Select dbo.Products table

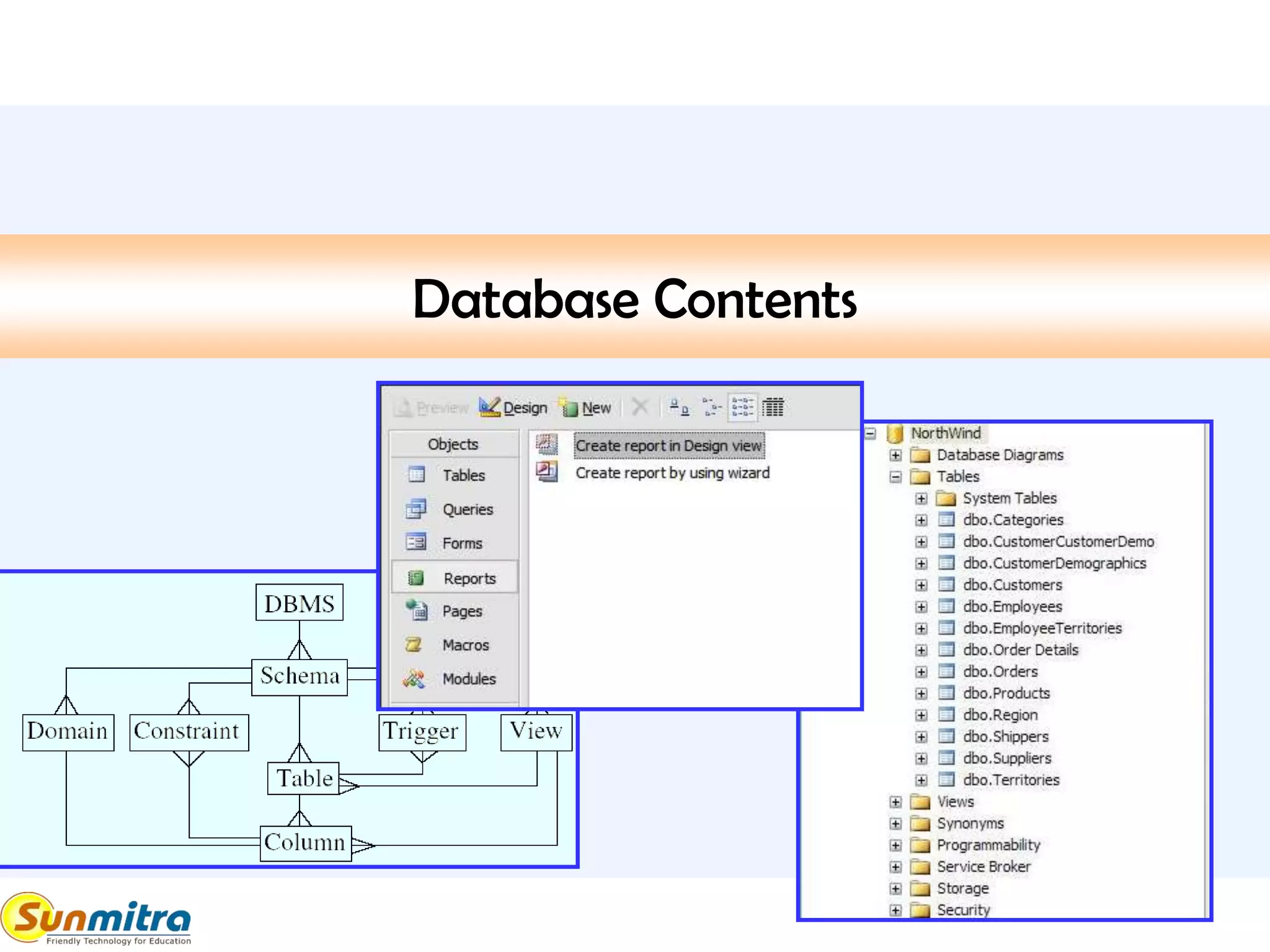coord(1006,694)
